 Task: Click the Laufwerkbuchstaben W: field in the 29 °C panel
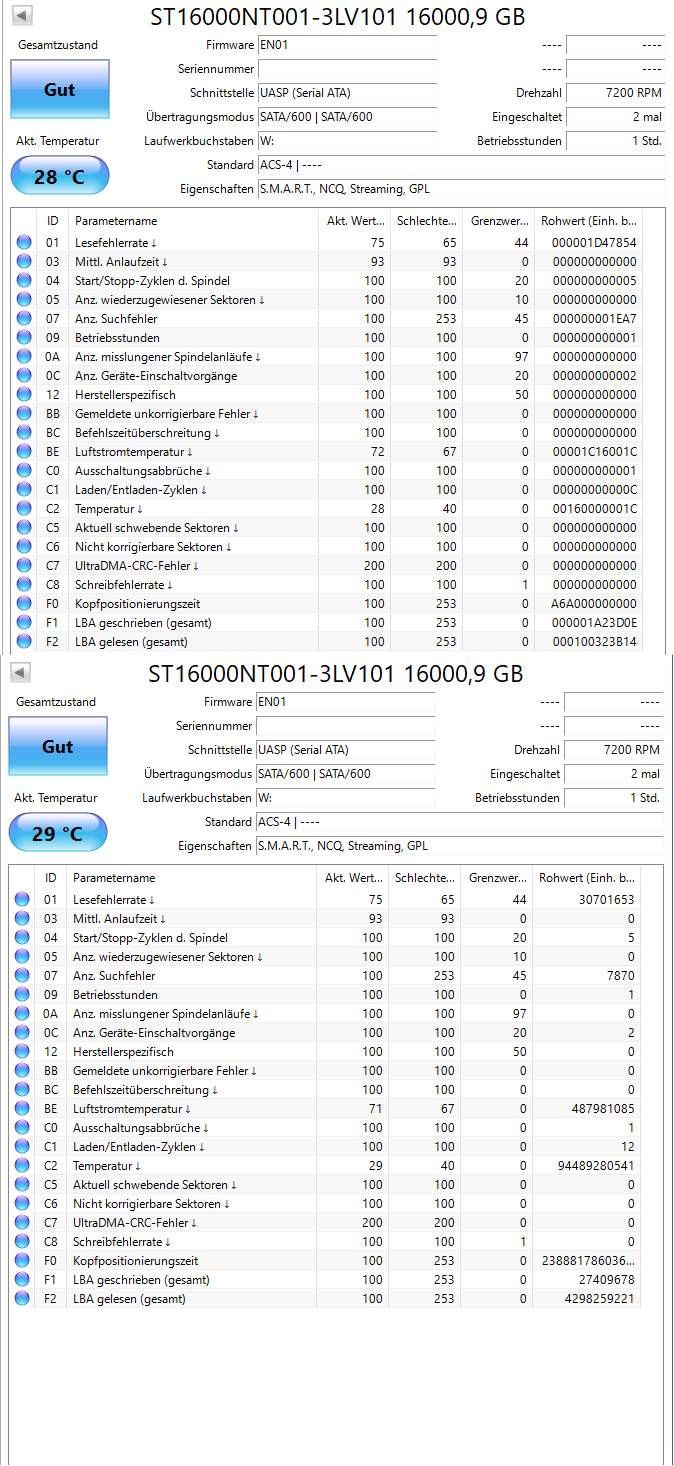(x=345, y=798)
